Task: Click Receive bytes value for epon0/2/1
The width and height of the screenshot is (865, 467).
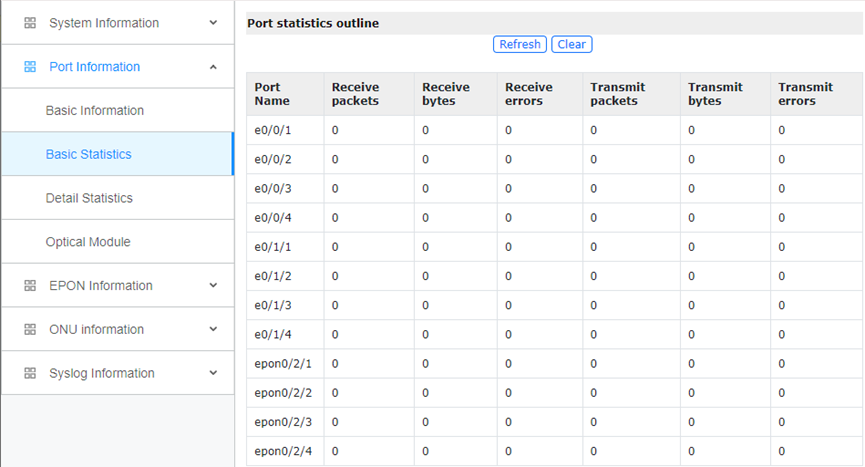Action: tap(425, 364)
